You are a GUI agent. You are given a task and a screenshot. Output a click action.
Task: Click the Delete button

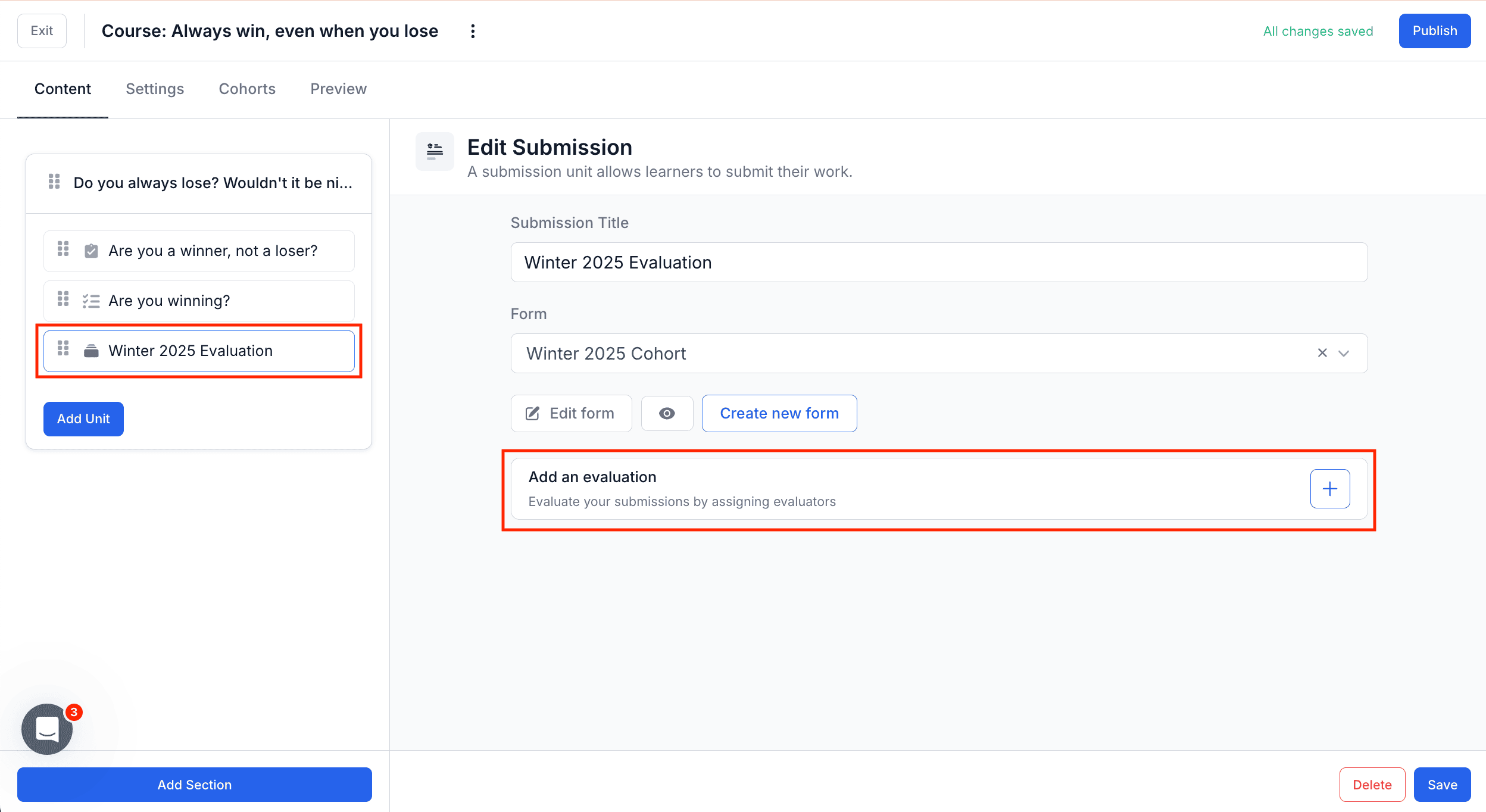pyautogui.click(x=1372, y=784)
